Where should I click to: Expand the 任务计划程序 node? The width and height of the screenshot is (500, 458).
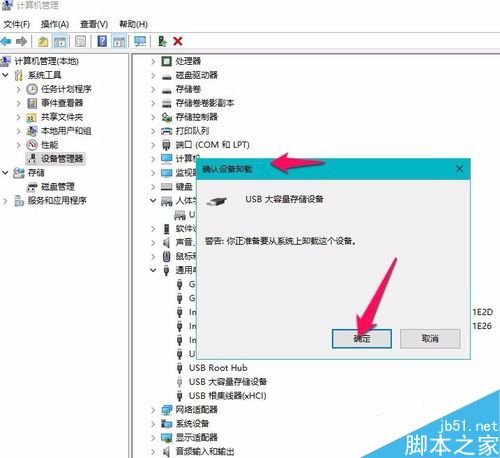coord(19,89)
